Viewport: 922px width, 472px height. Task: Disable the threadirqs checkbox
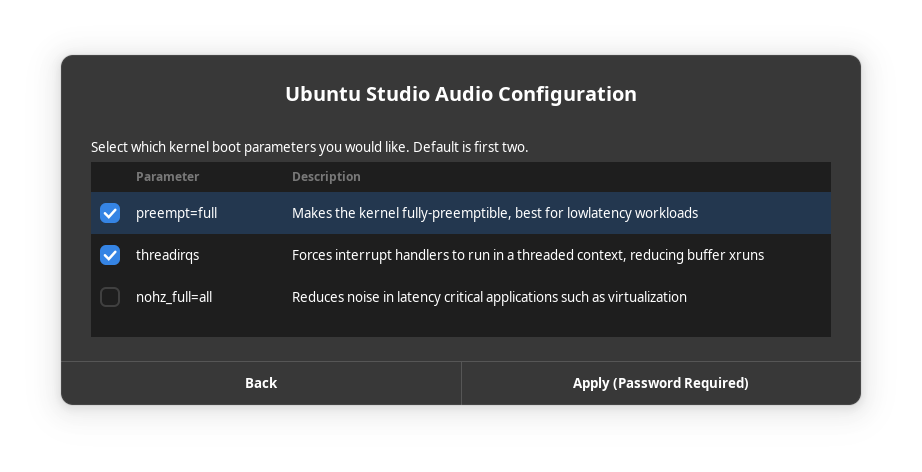pos(110,255)
